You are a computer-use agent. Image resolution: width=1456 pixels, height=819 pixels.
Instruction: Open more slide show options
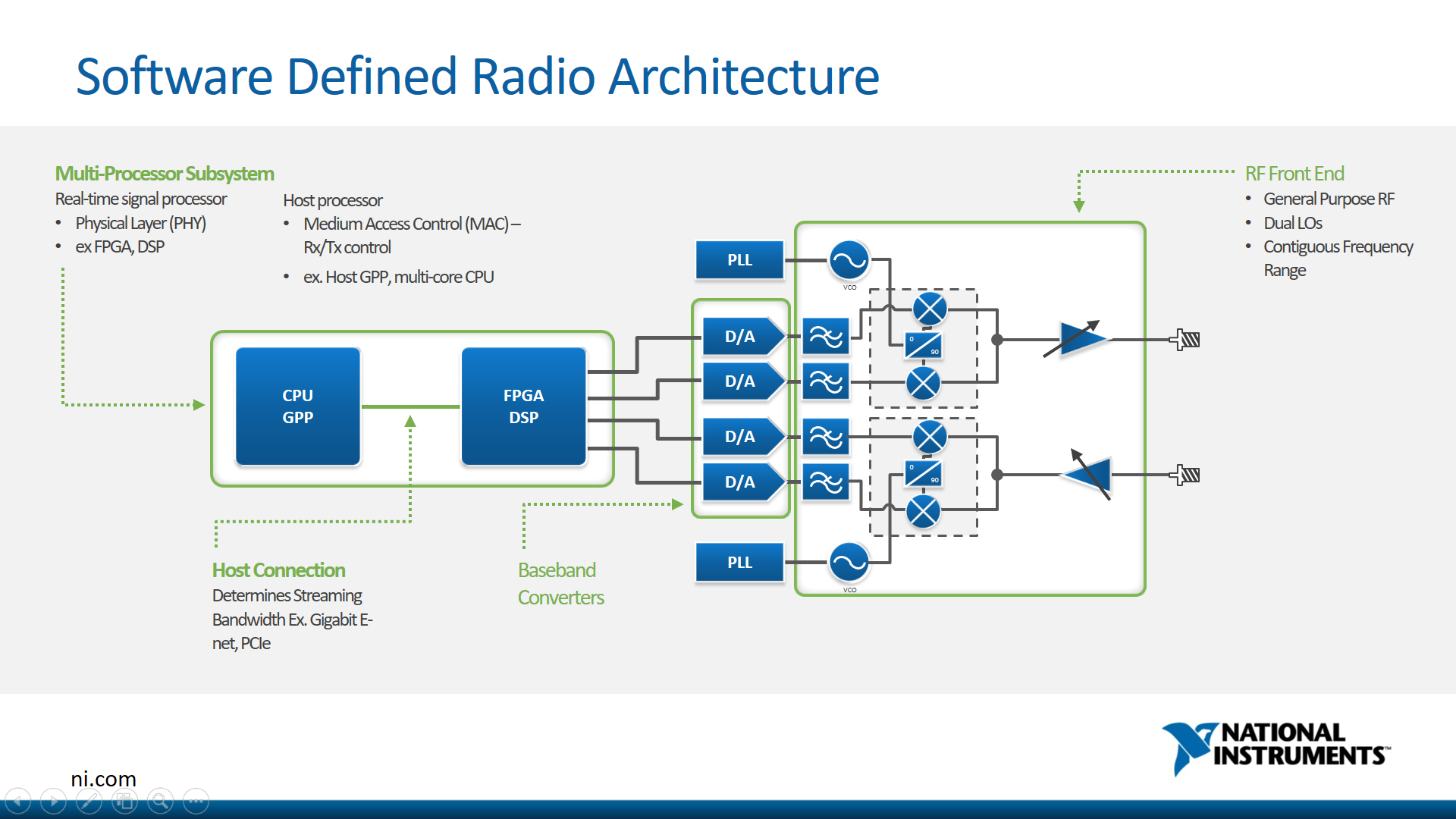[196, 801]
